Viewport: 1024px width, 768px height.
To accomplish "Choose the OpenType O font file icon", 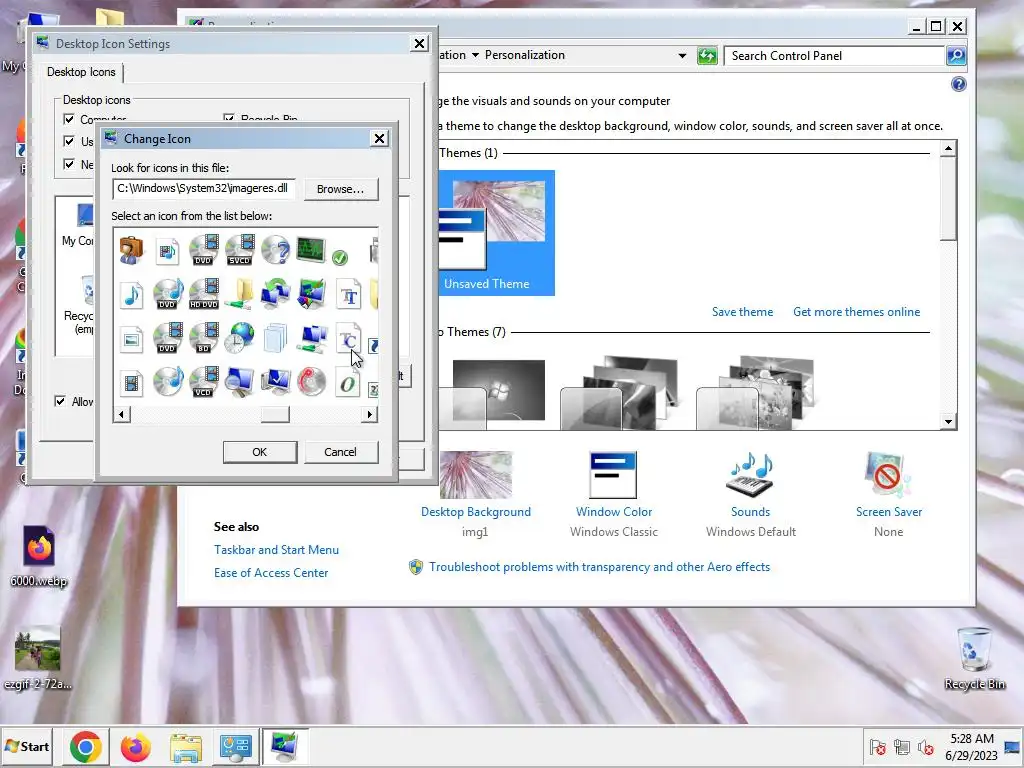I will click(348, 382).
